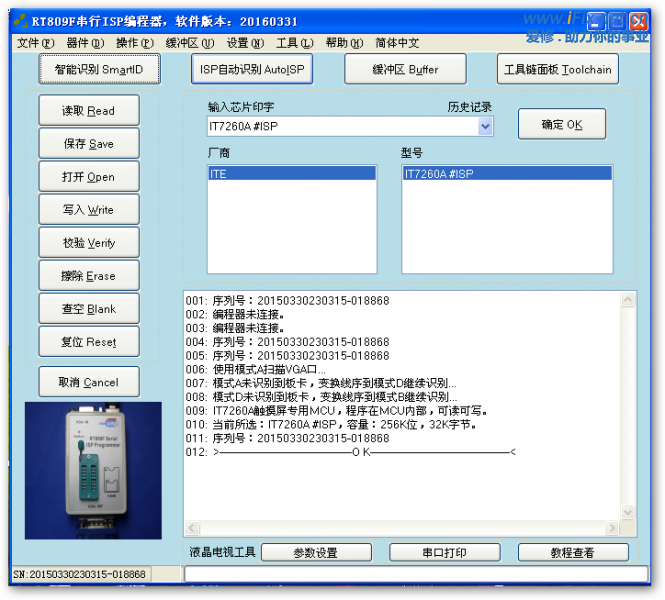Open the 工具(L) menu
This screenshot has height=600, width=665.
coord(295,43)
